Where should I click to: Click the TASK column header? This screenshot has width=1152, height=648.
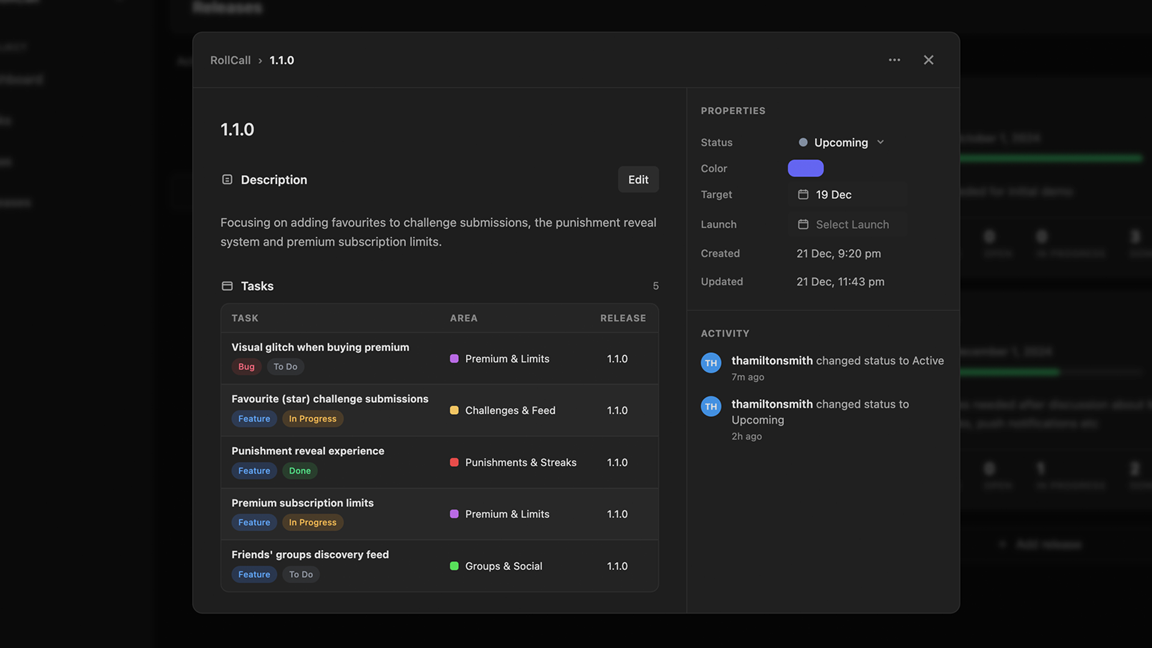coord(245,318)
